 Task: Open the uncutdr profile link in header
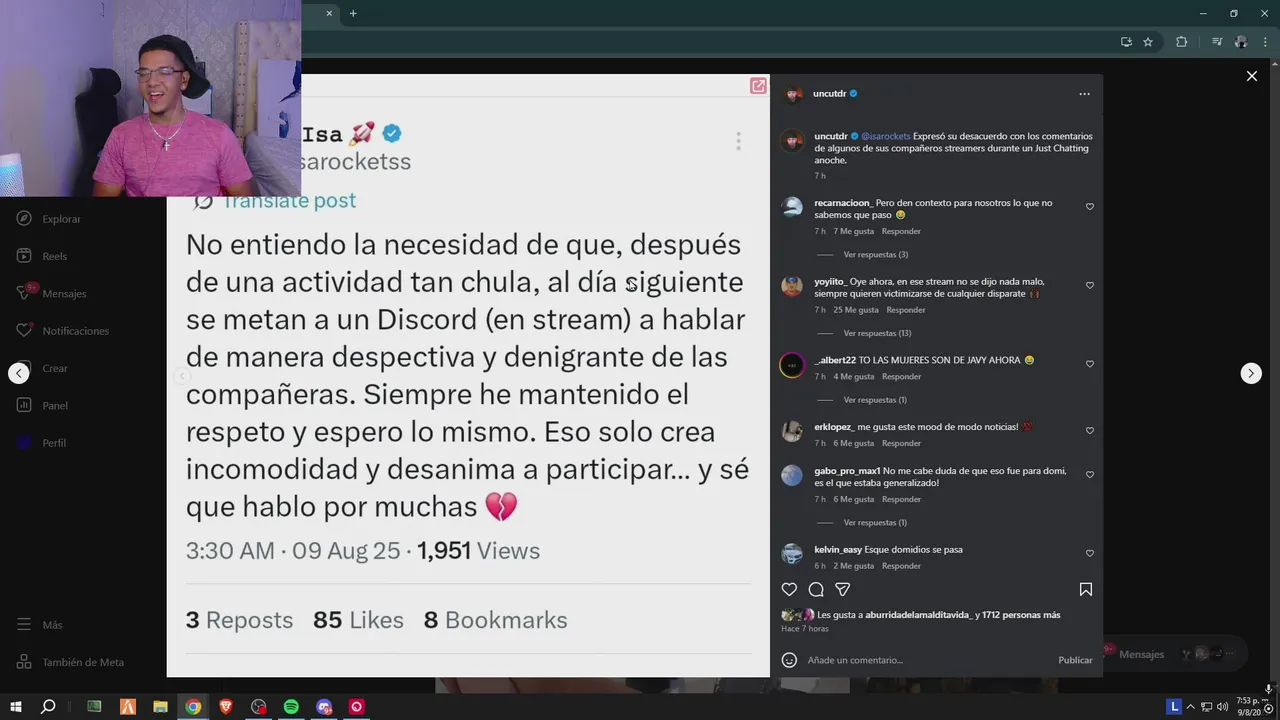pos(830,94)
